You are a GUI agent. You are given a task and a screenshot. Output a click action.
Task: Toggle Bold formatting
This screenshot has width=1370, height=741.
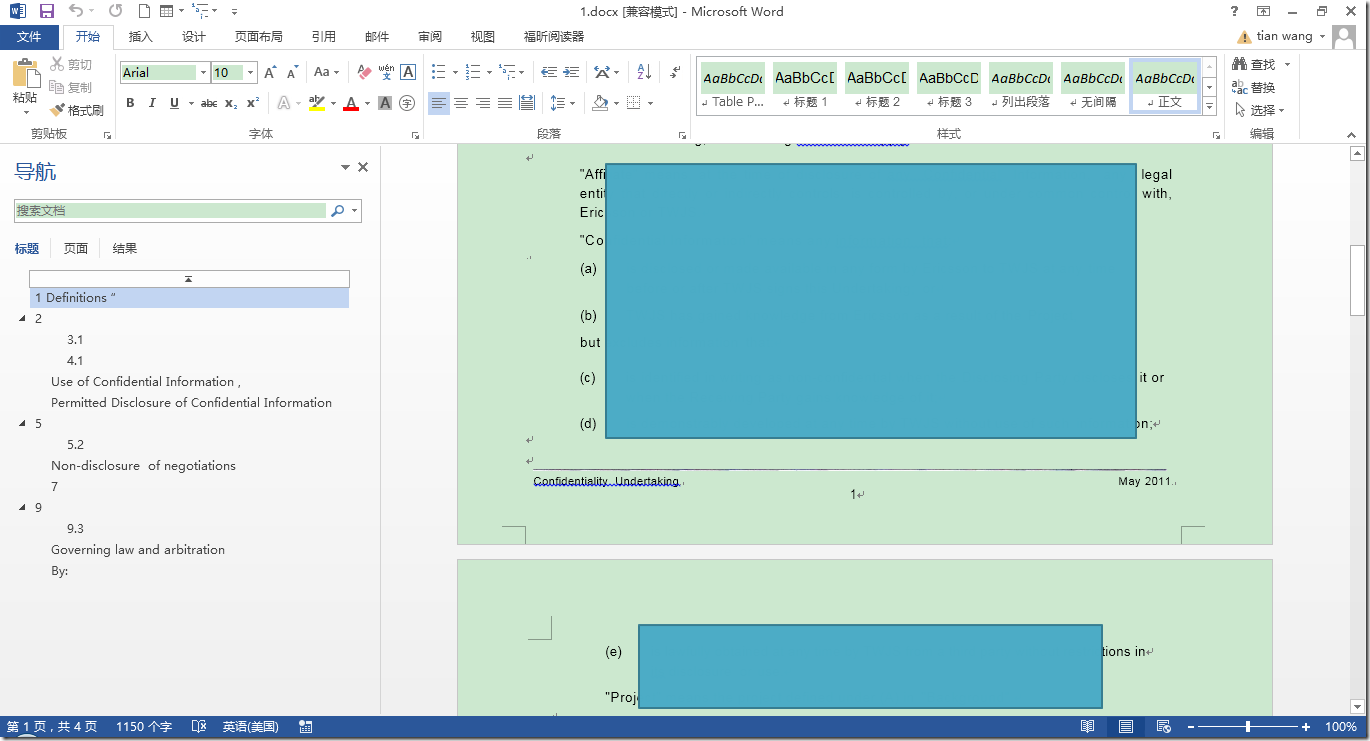point(130,103)
